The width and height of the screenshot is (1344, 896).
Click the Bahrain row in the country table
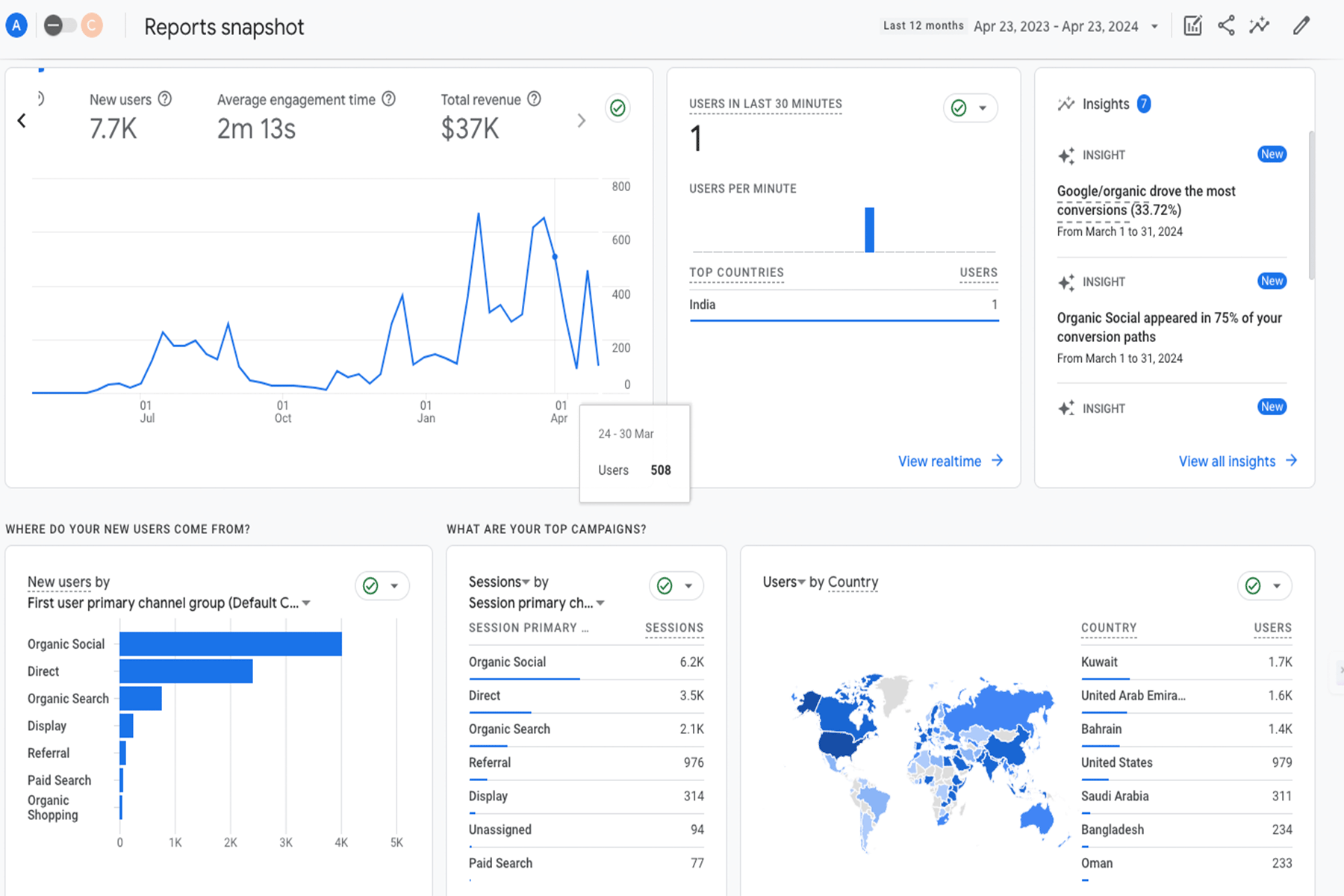(1186, 729)
